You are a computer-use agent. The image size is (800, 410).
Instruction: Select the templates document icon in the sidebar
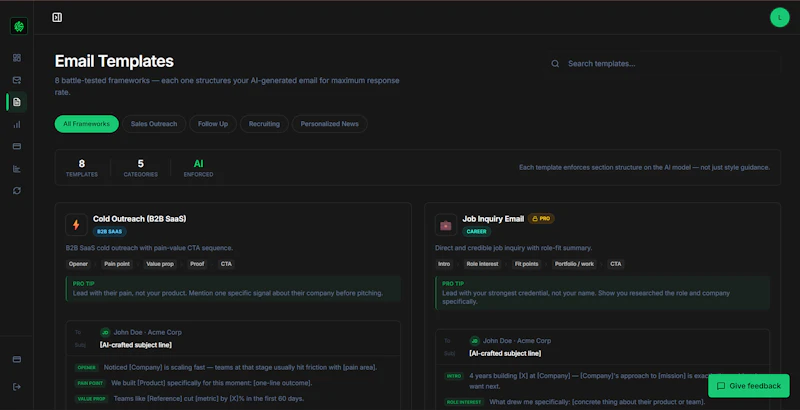point(17,102)
